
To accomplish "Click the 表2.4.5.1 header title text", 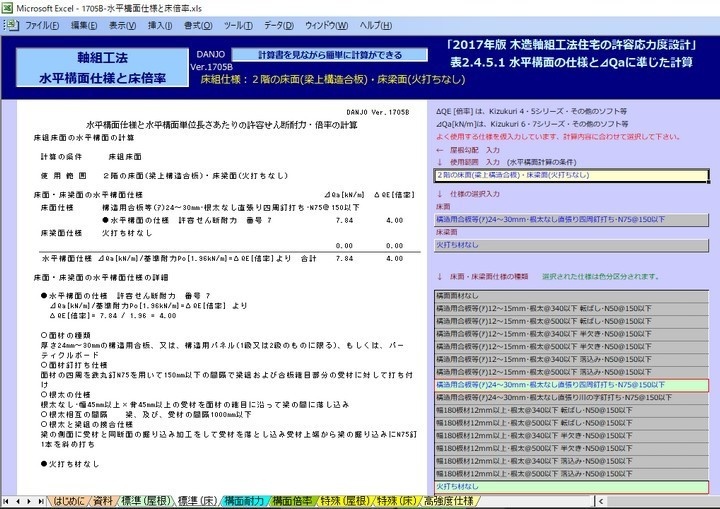I will [x=571, y=62].
